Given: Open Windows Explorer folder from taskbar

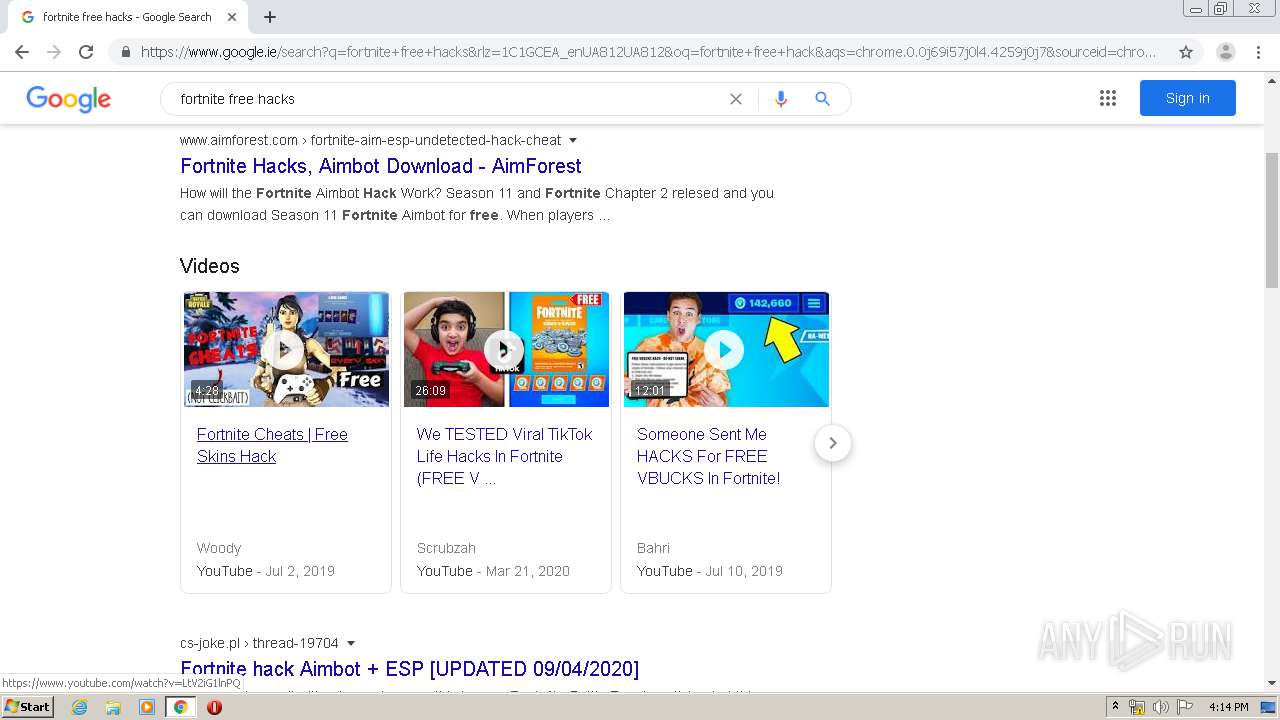Looking at the screenshot, I should [x=113, y=707].
